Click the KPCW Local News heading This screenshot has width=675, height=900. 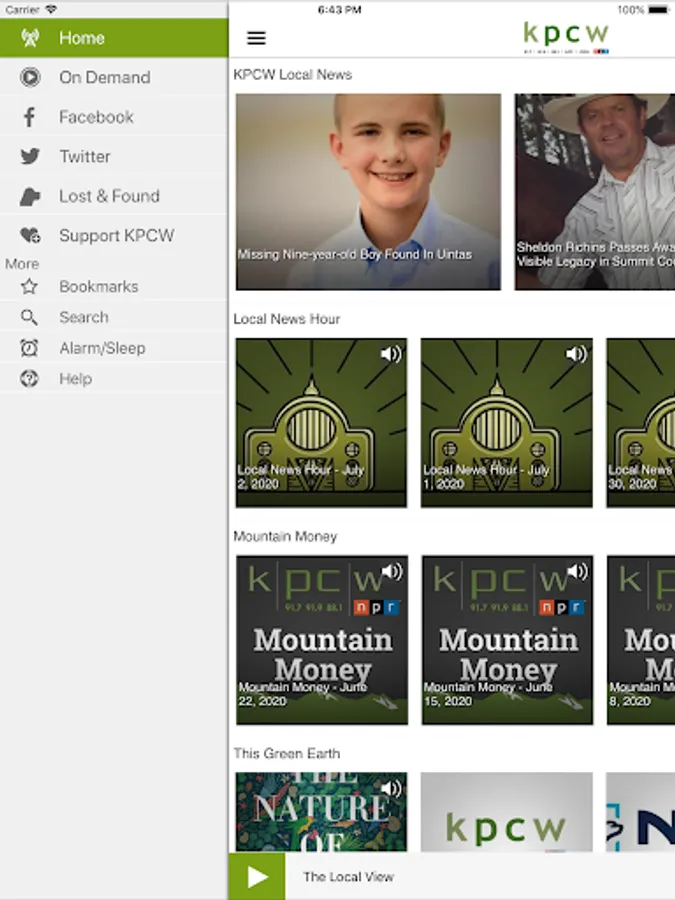[293, 75]
